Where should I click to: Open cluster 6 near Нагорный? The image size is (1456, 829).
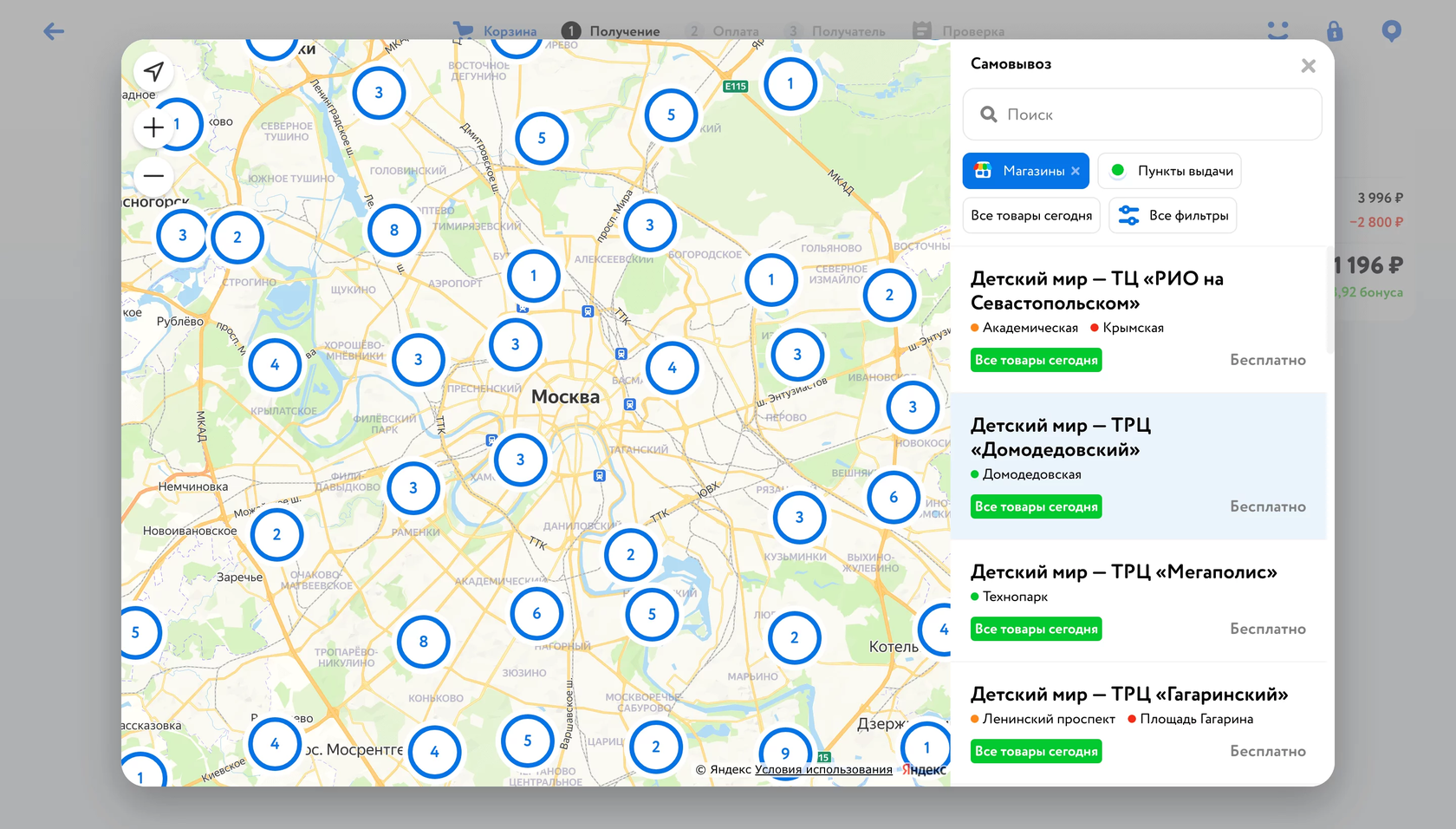click(536, 614)
